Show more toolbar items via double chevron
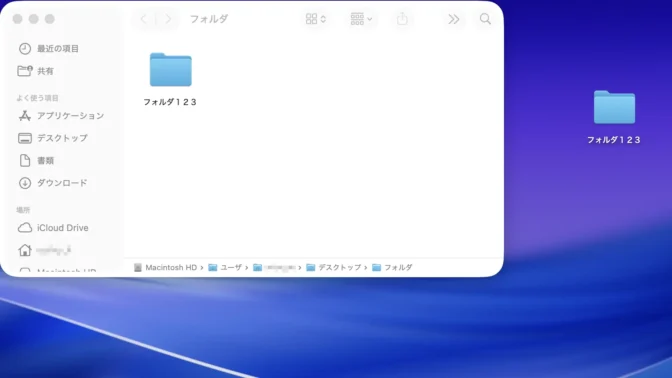672x378 pixels. point(453,19)
